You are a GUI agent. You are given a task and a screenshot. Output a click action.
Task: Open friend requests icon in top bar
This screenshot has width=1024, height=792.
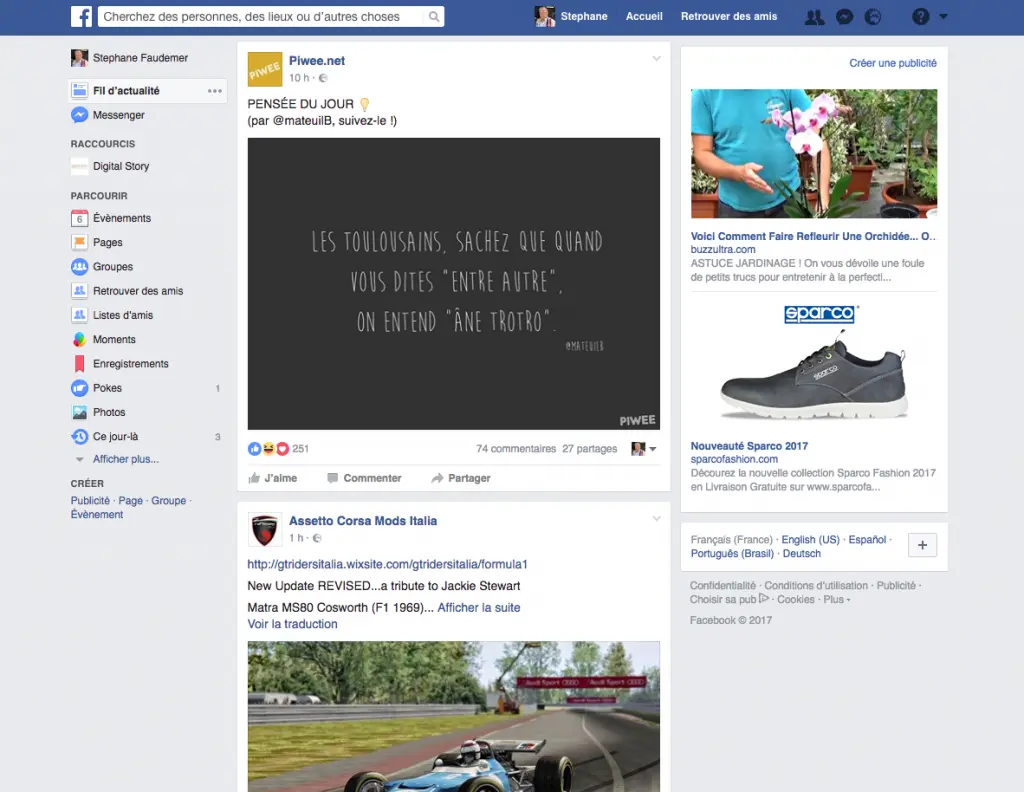(x=814, y=17)
